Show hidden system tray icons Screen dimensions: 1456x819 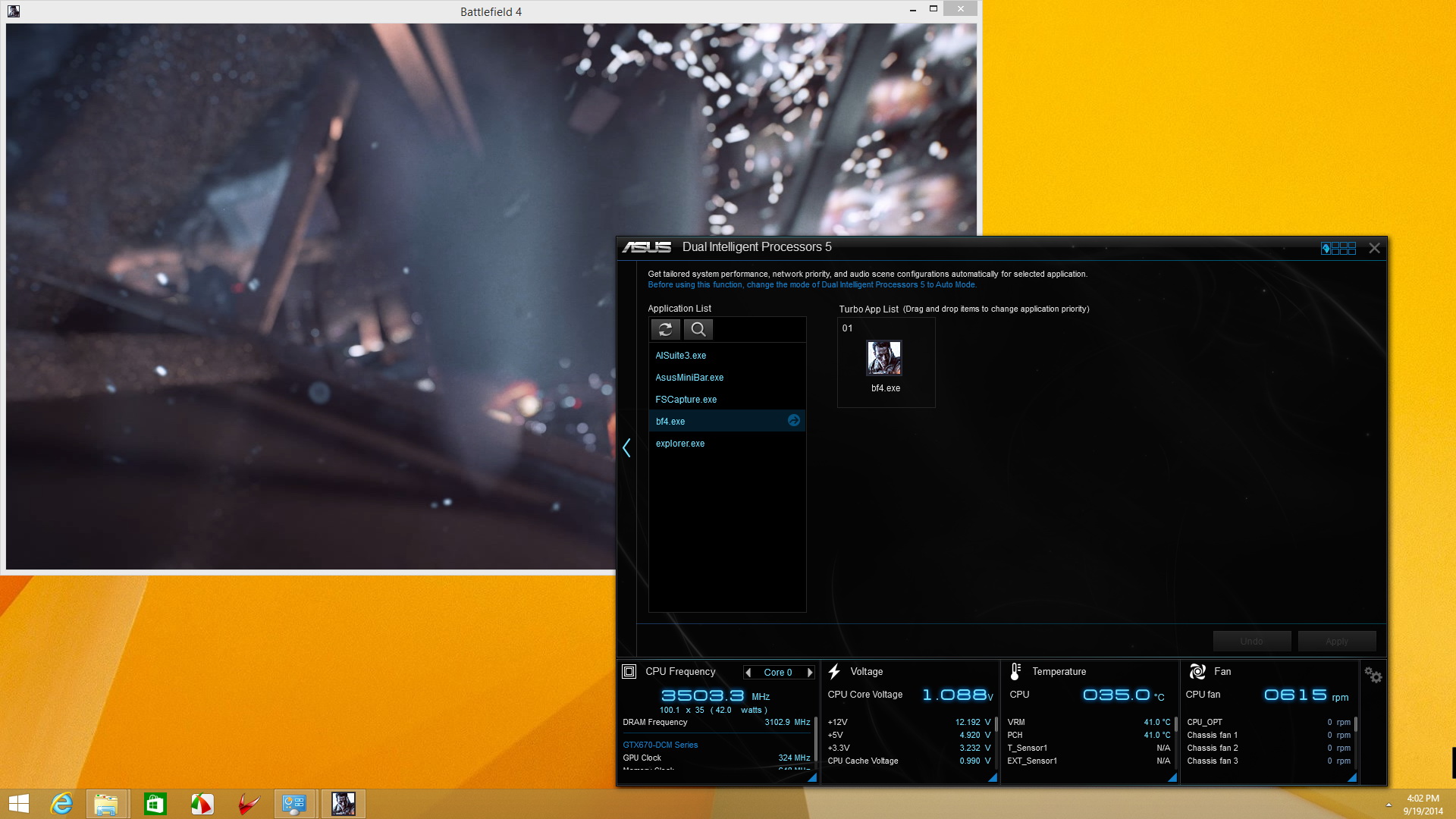pyautogui.click(x=1389, y=805)
